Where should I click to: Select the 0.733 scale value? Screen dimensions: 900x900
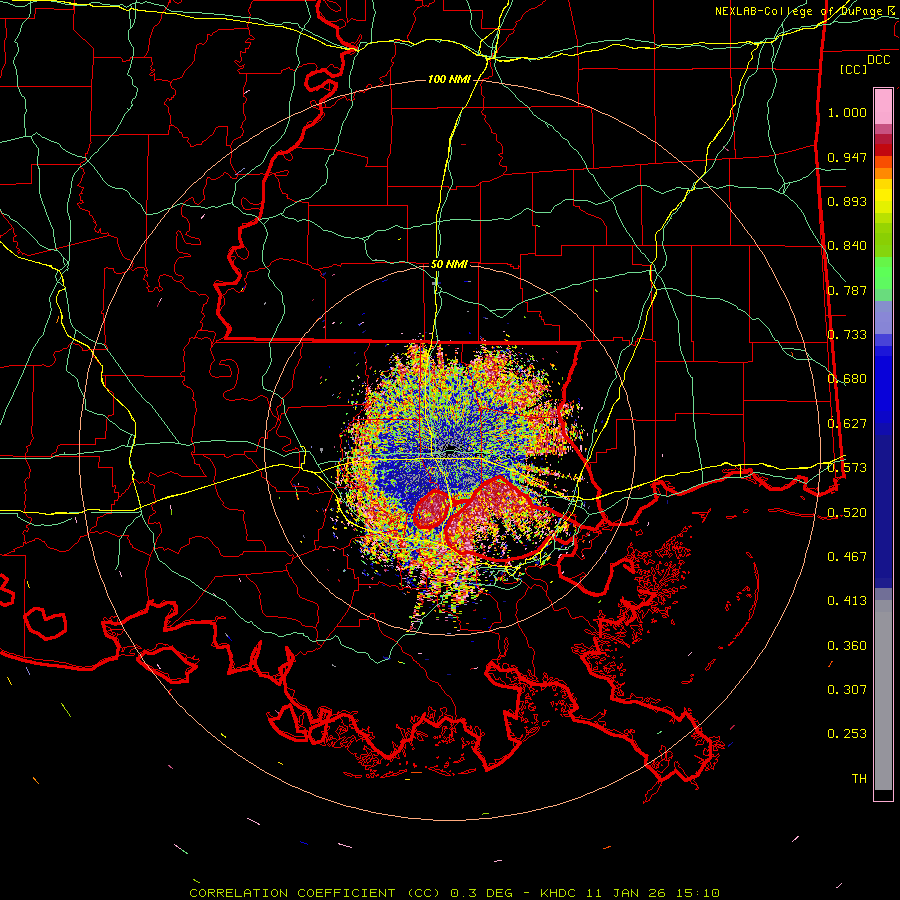coord(847,335)
